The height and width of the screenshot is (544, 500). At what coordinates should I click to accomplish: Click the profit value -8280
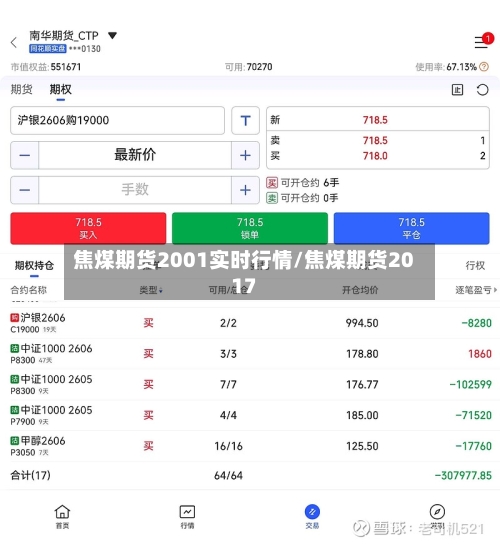pos(476,323)
